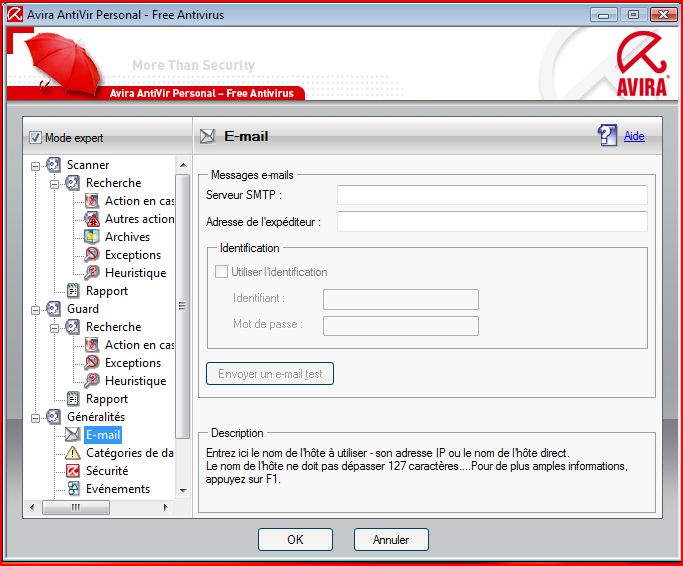Click the tree vertical scrollbar thumb
The image size is (683, 566).
[183, 306]
